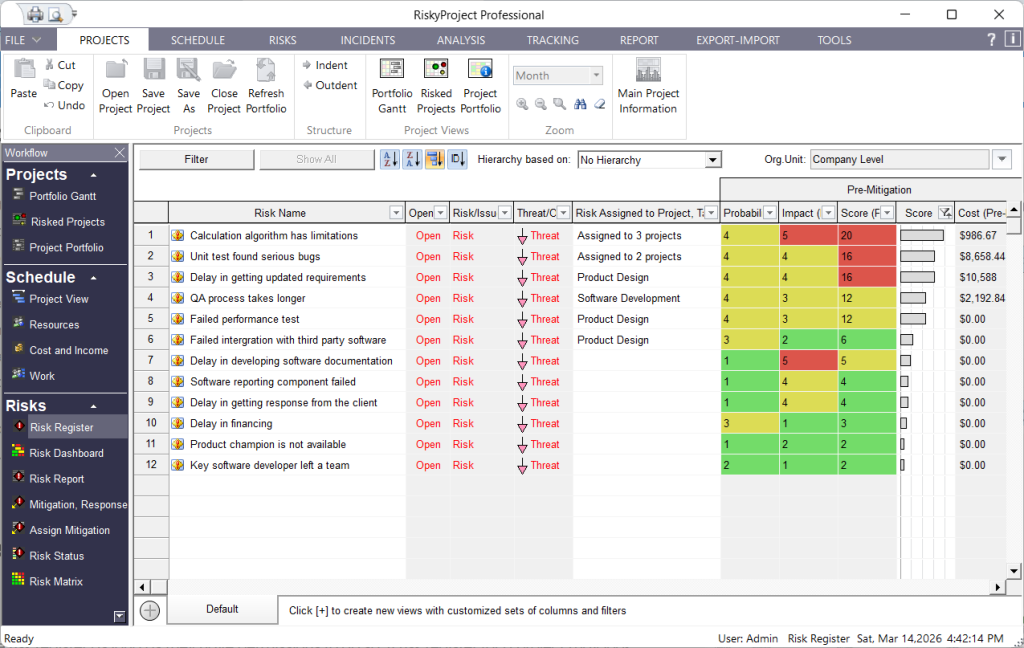The width and height of the screenshot is (1024, 648).
Task: Open Risk Matrix in the Workflow sidebar
Action: click(56, 581)
